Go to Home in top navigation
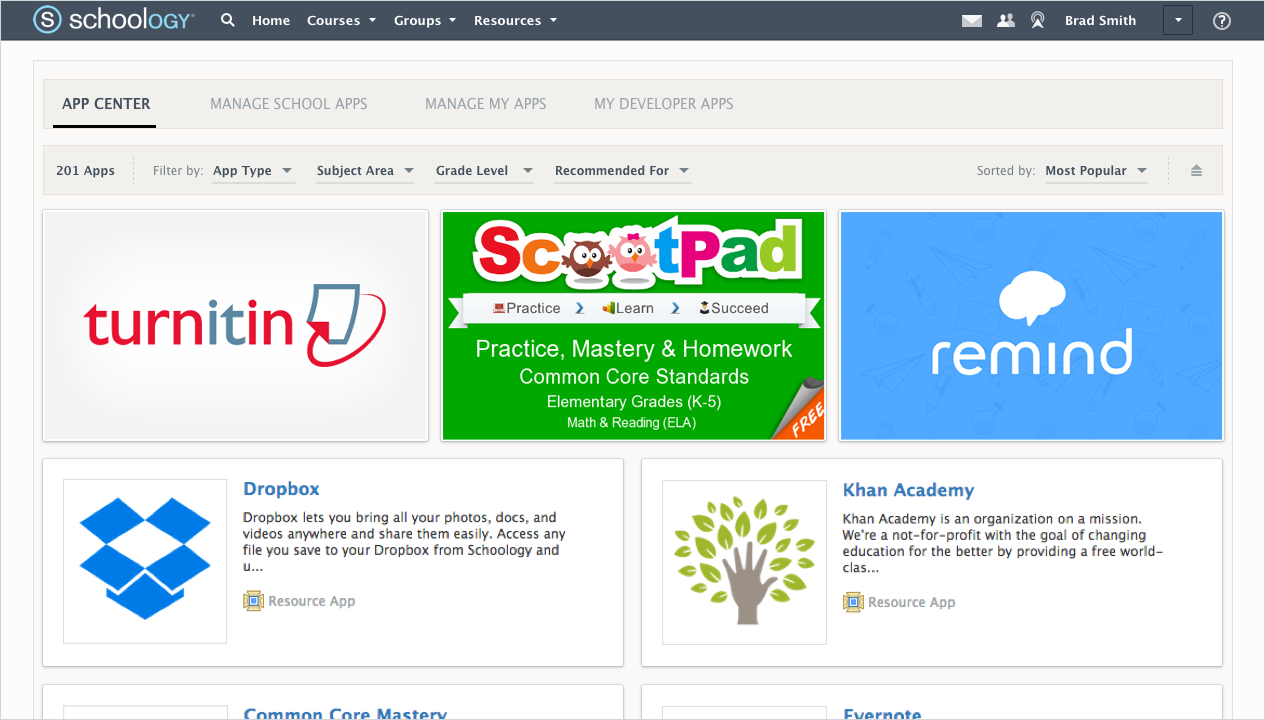Viewport: 1265px width, 720px height. [271, 20]
